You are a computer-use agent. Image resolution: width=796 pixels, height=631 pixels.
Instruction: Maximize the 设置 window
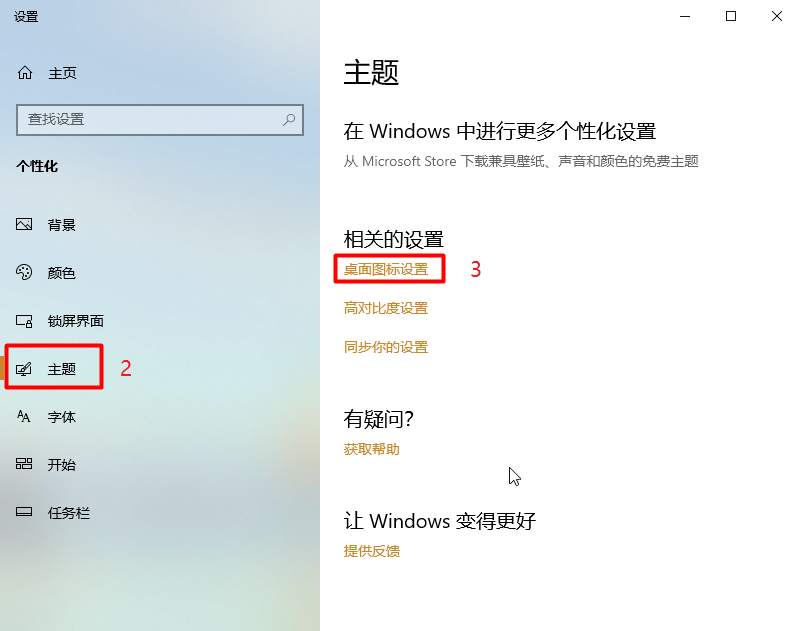coord(731,16)
